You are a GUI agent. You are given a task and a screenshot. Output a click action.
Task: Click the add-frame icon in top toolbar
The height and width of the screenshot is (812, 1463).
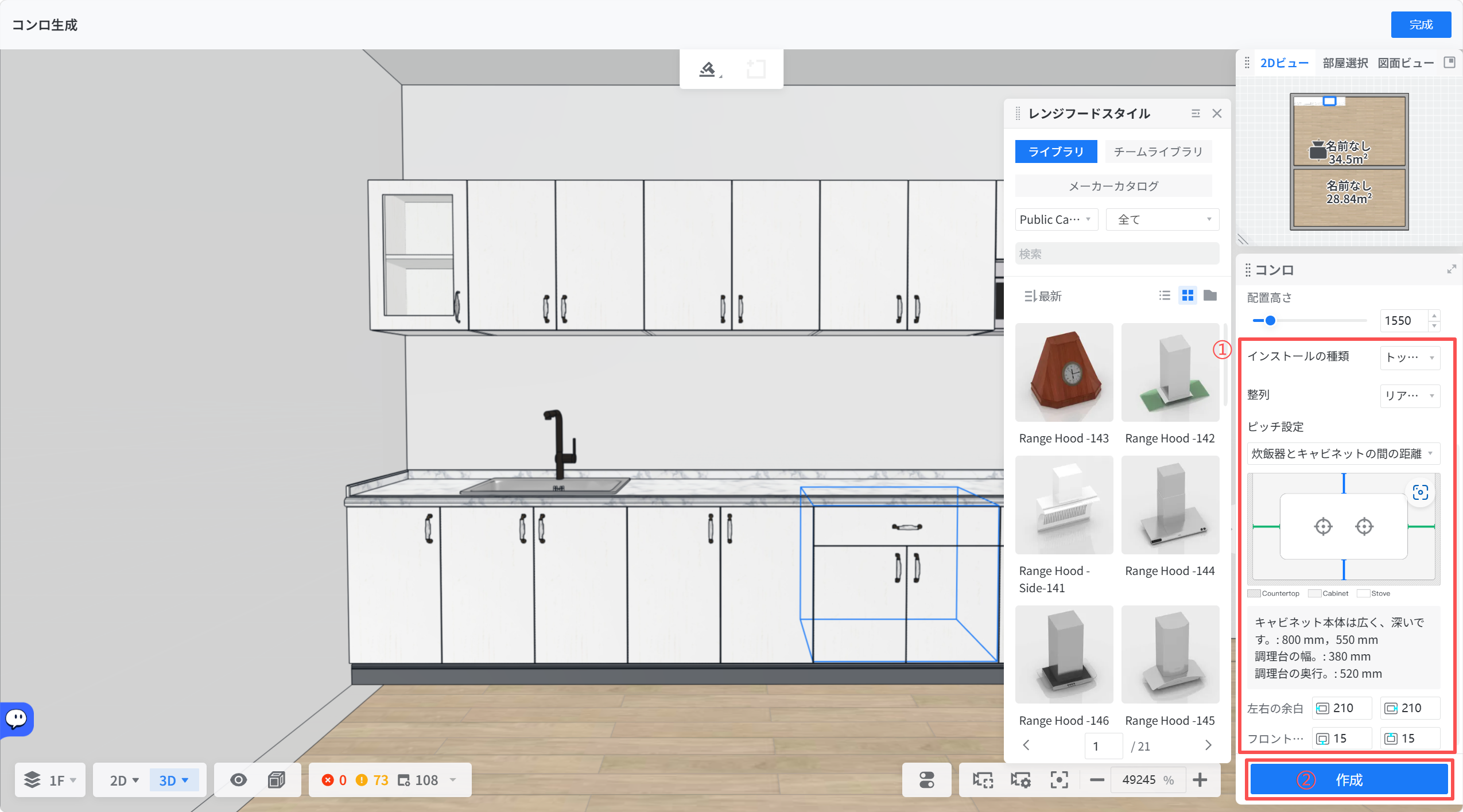click(756, 69)
